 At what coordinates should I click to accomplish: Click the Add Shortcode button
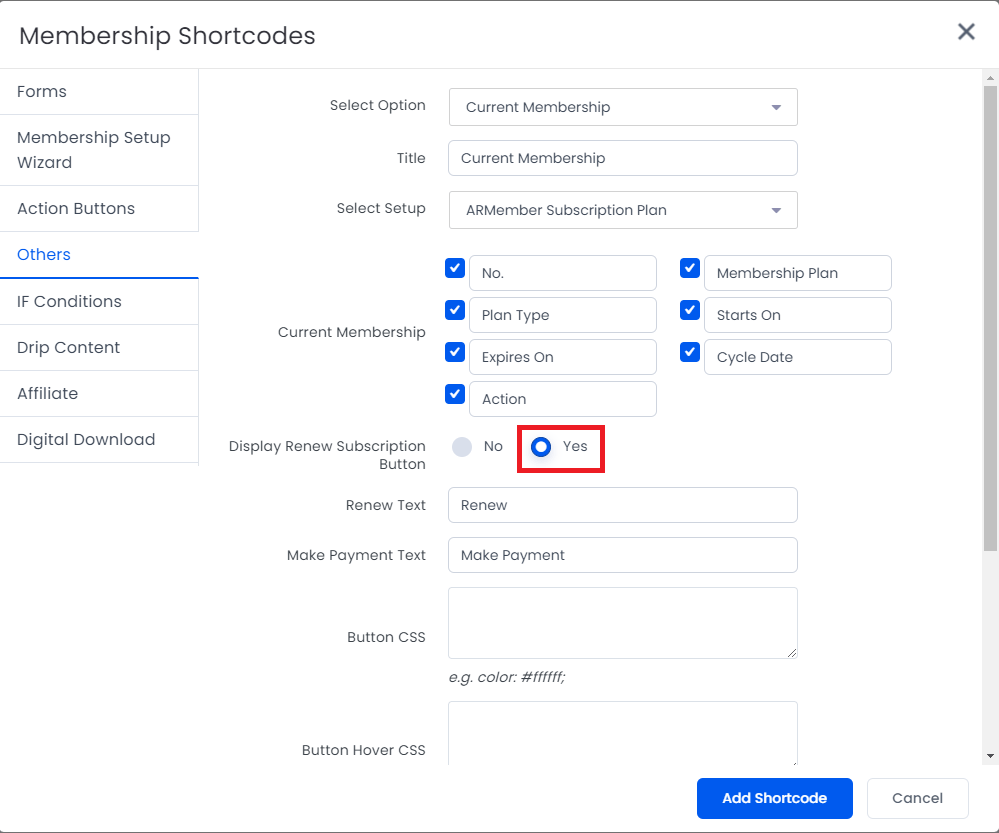coord(775,798)
